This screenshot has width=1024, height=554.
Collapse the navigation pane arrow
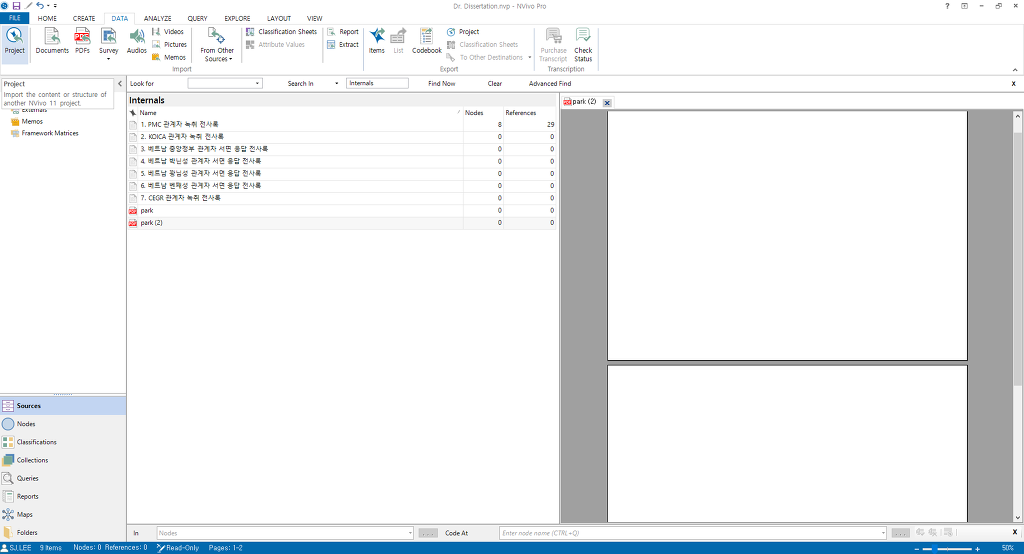point(120,84)
